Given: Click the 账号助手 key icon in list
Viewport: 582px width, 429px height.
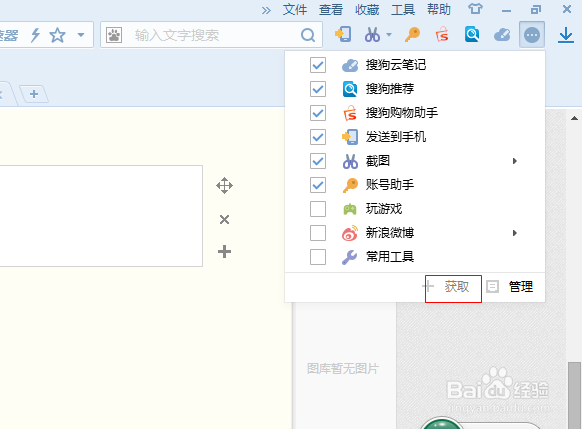Looking at the screenshot, I should pyautogui.click(x=350, y=185).
